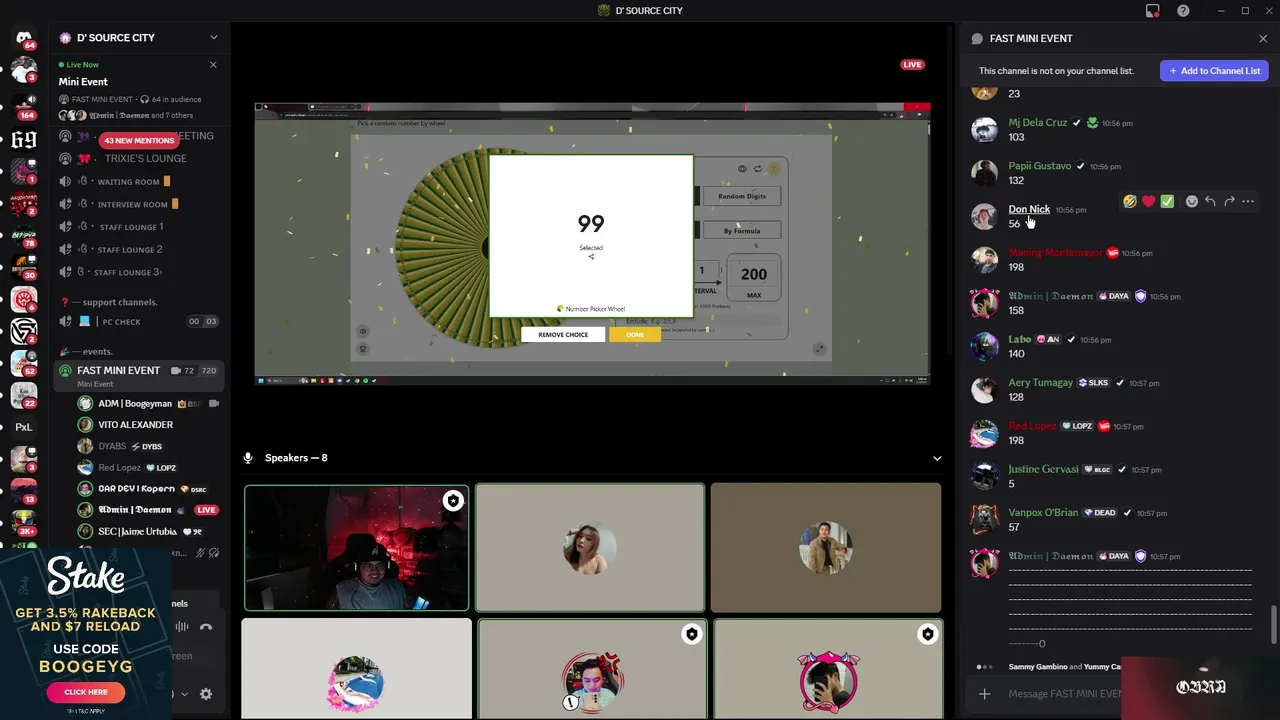The image size is (1280, 720).
Task: Open more options on Don Nick message
Action: coord(1248,202)
